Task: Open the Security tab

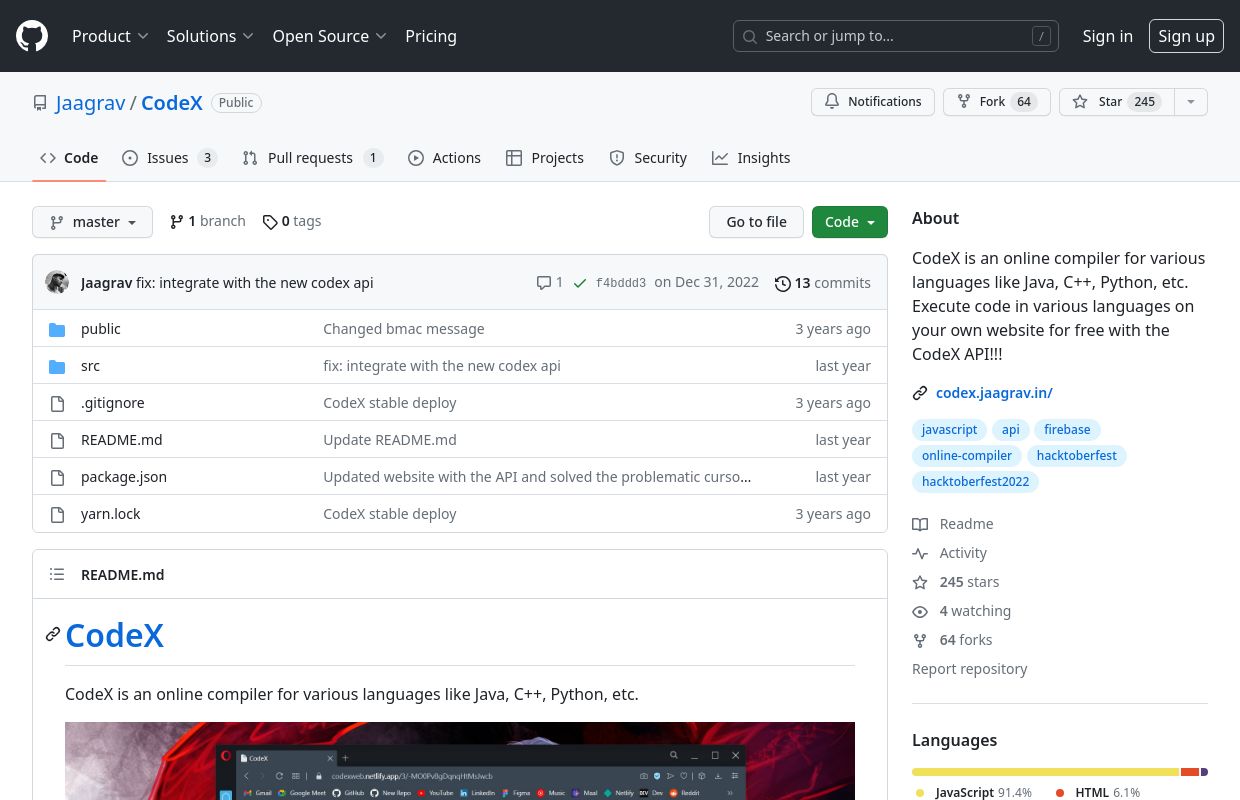Action: 648,158
